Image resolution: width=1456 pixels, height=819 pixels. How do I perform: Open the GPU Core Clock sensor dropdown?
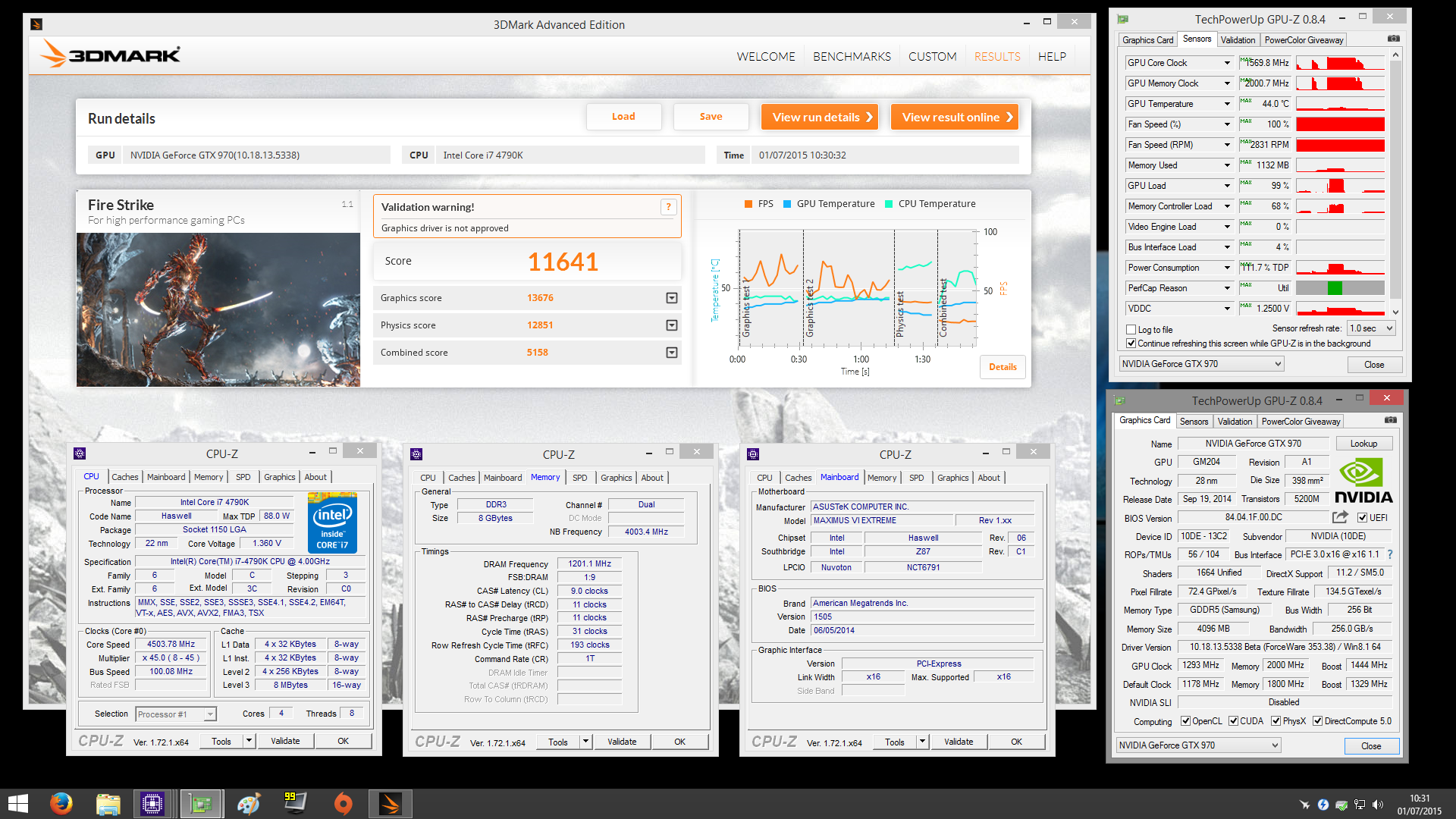coord(1226,63)
